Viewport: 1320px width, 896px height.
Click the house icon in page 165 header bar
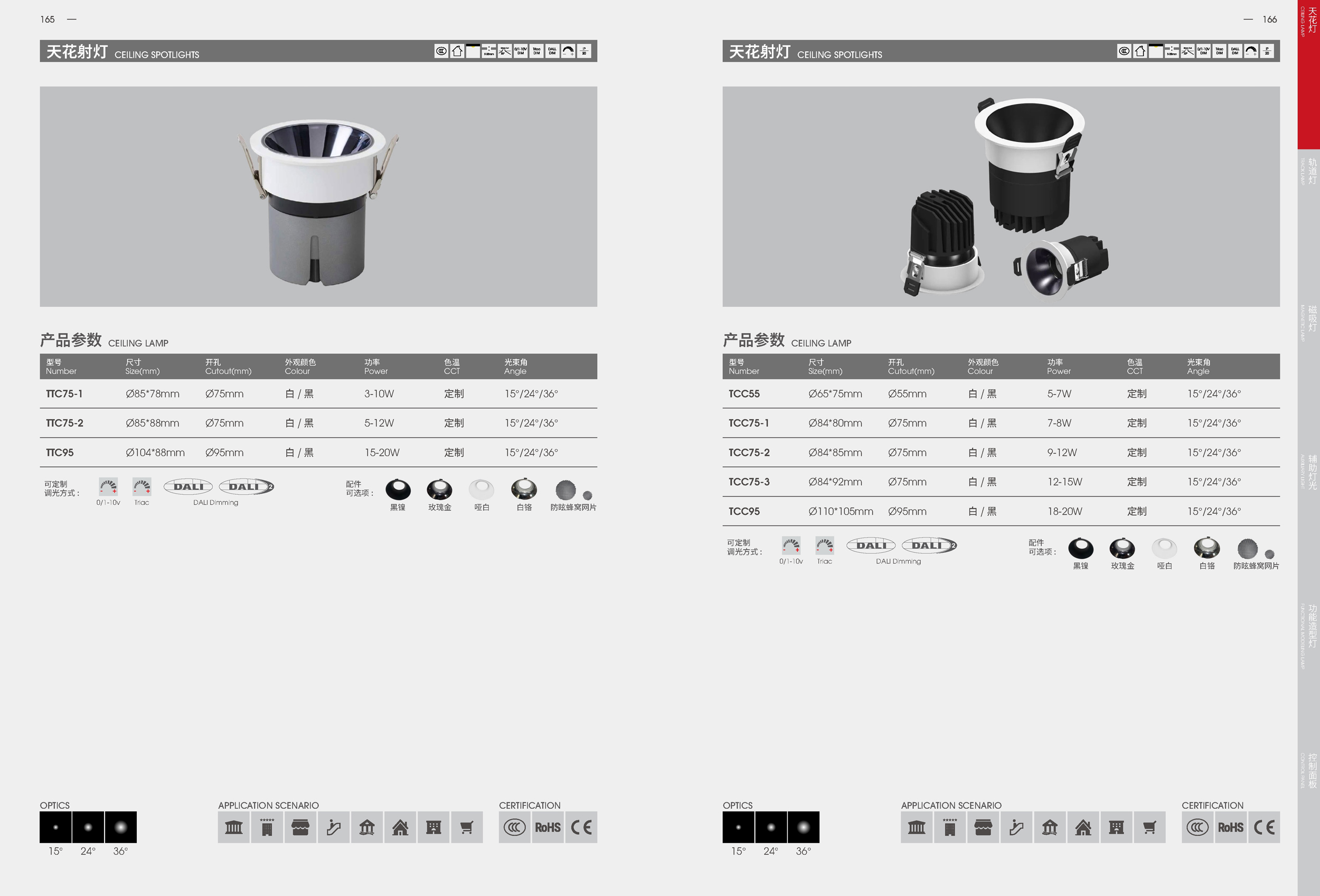tap(457, 51)
